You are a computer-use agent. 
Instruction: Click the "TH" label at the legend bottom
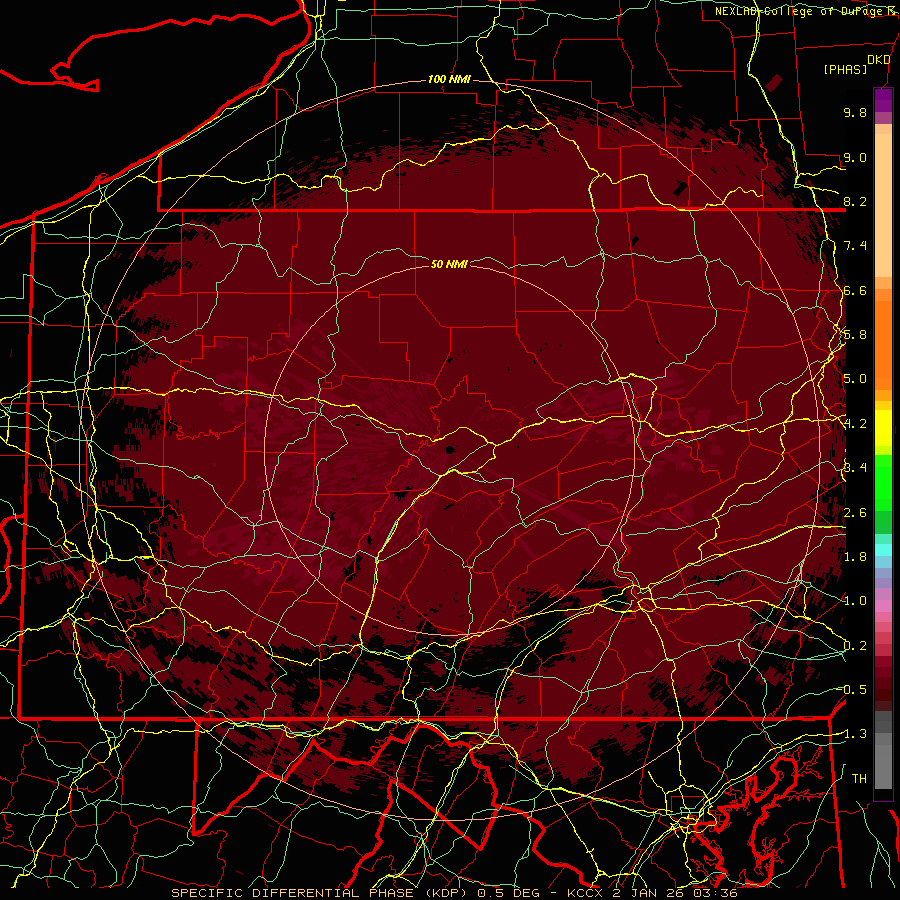859,778
